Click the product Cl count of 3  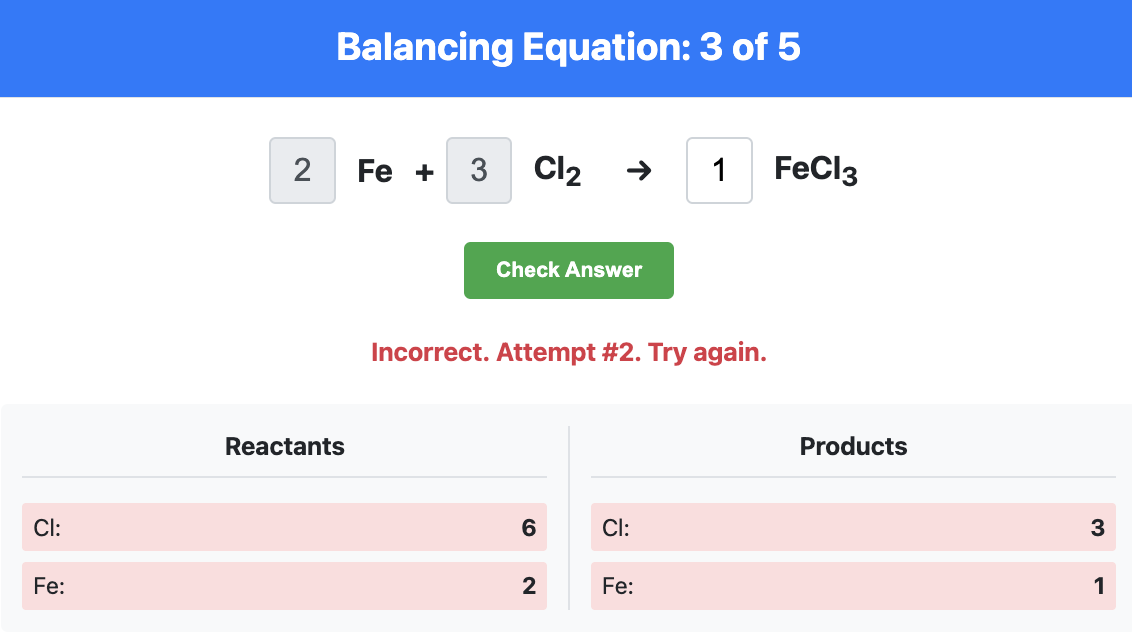pos(1097,528)
